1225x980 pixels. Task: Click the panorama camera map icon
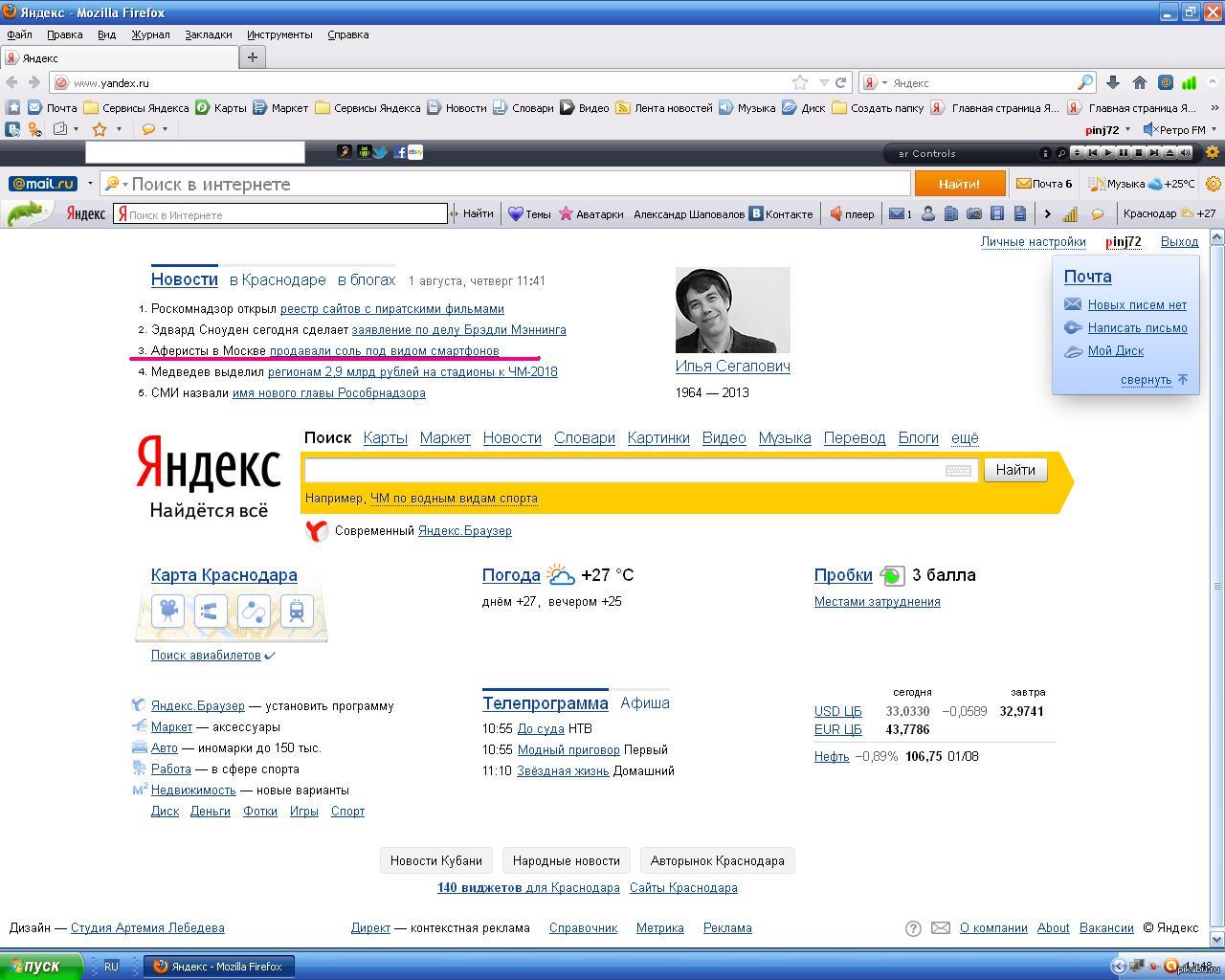(167, 611)
